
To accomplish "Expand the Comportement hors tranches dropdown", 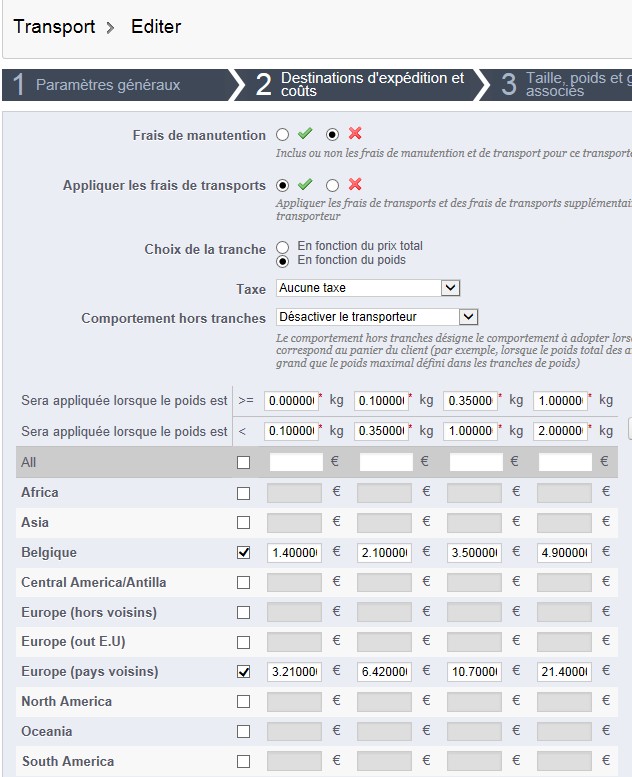I will coord(377,317).
